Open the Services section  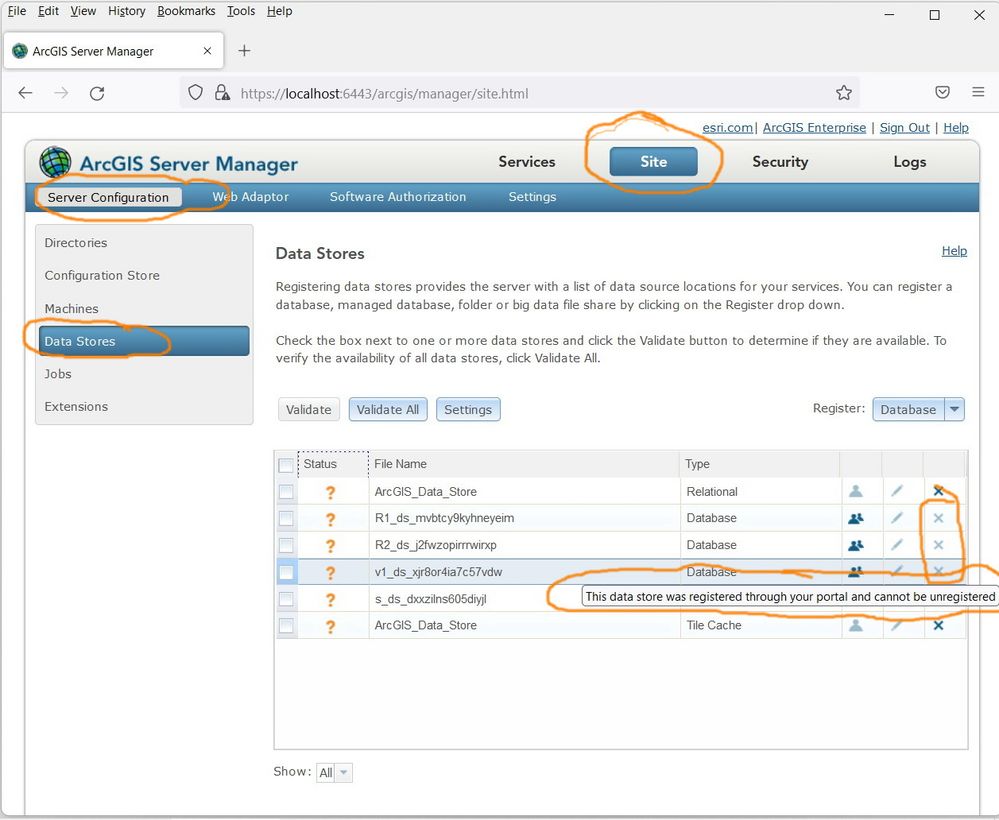coord(527,162)
